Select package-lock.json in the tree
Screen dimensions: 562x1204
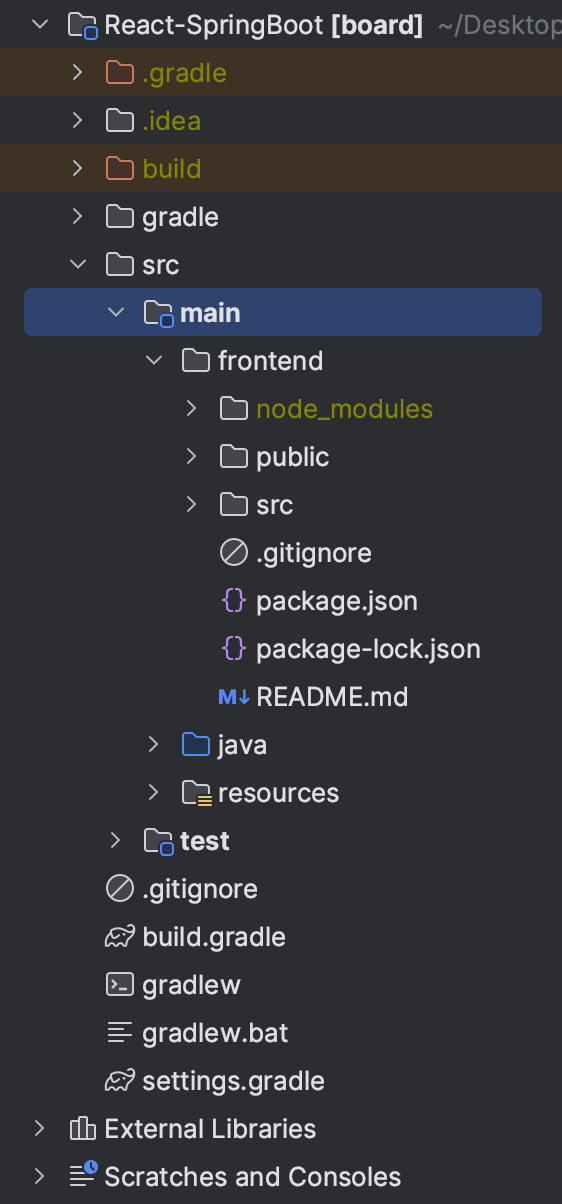[368, 649]
